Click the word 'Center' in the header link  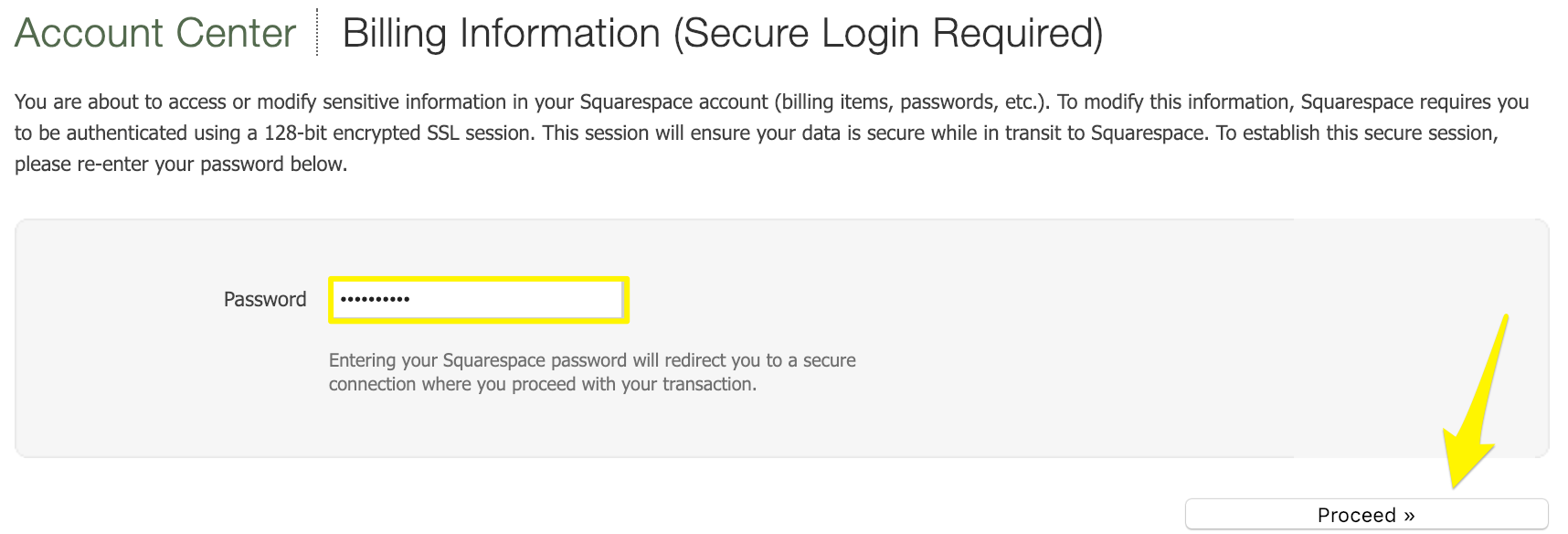(236, 34)
